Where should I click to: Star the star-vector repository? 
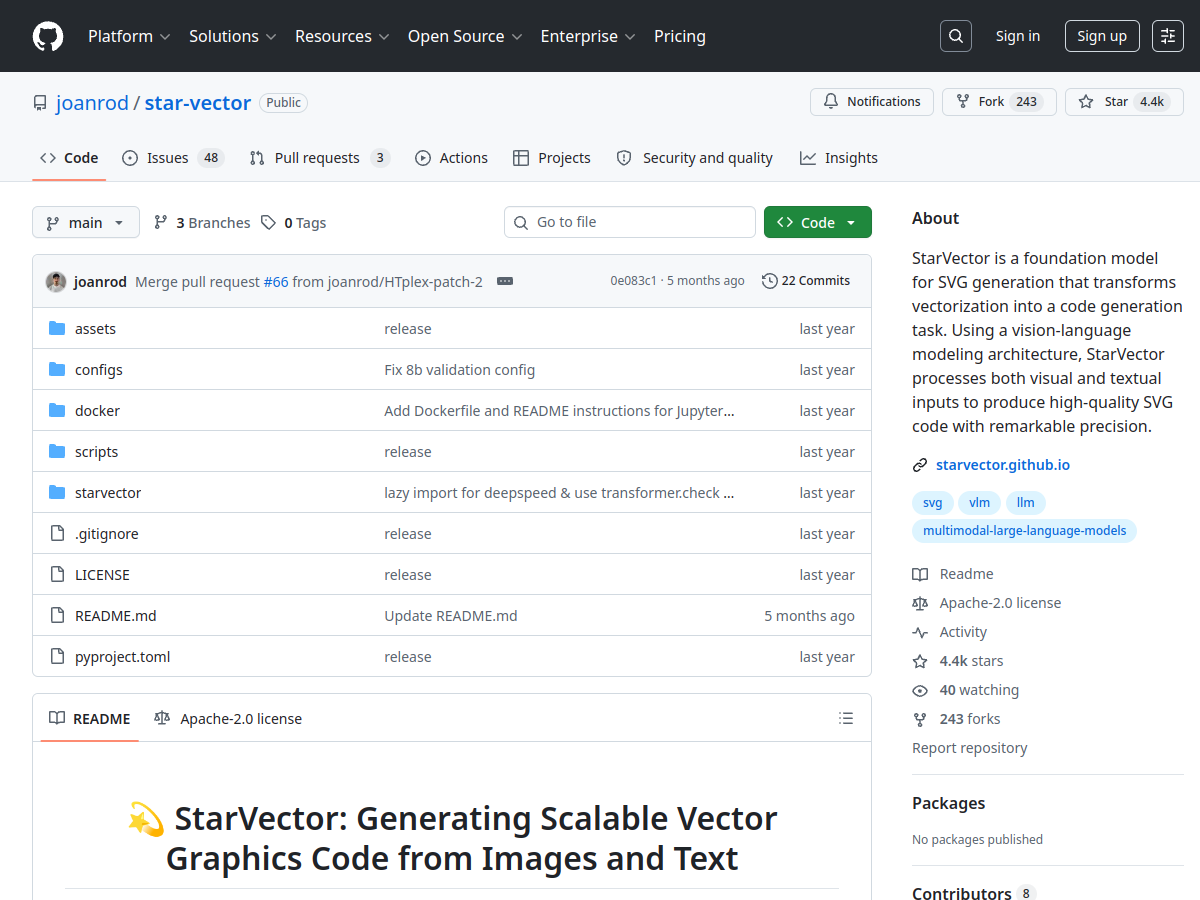click(x=1124, y=101)
